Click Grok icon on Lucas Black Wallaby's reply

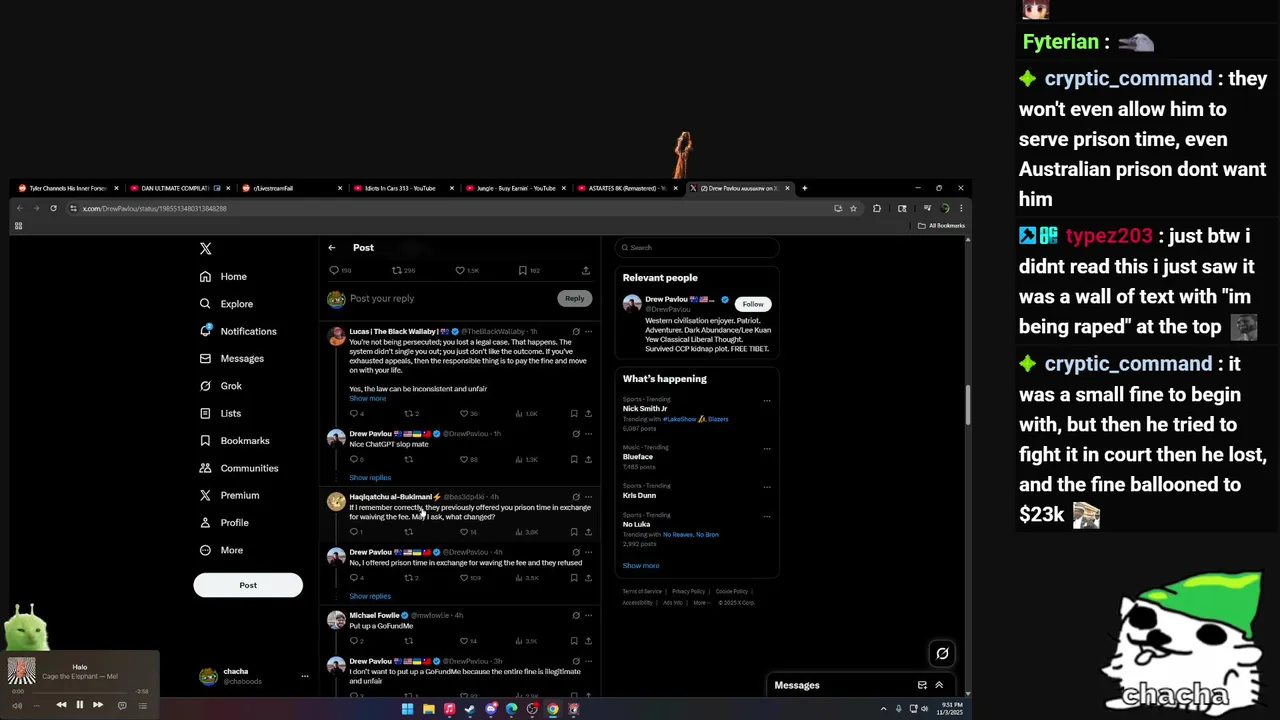click(x=576, y=331)
